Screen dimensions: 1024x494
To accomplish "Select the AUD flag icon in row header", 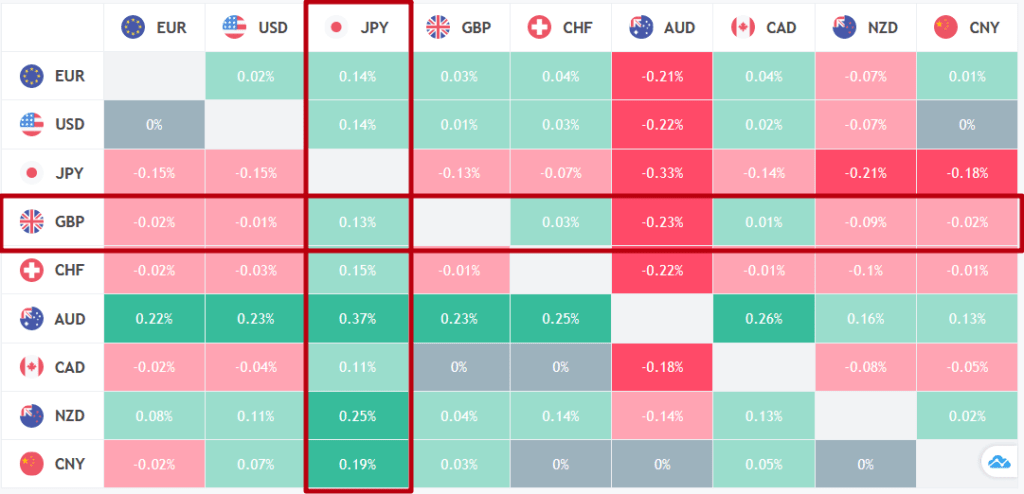I will tap(32, 319).
